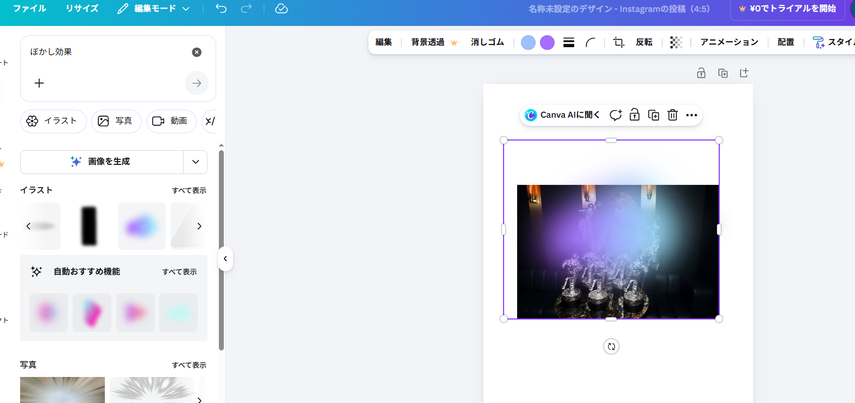Select the blue-pink blob blur recommendation
The image size is (855, 403).
[x=92, y=312]
